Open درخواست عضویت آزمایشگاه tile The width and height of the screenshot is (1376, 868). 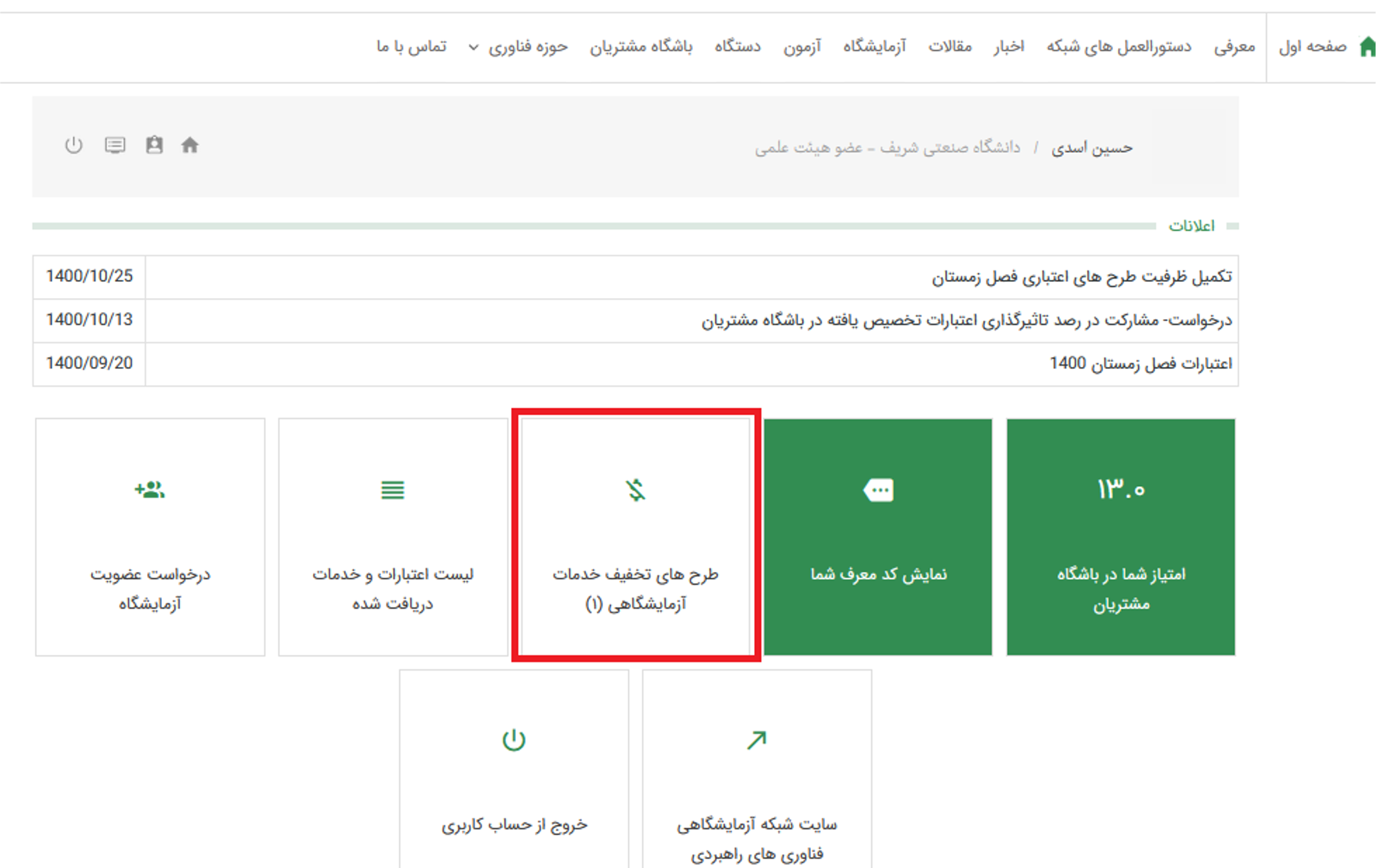pos(150,537)
